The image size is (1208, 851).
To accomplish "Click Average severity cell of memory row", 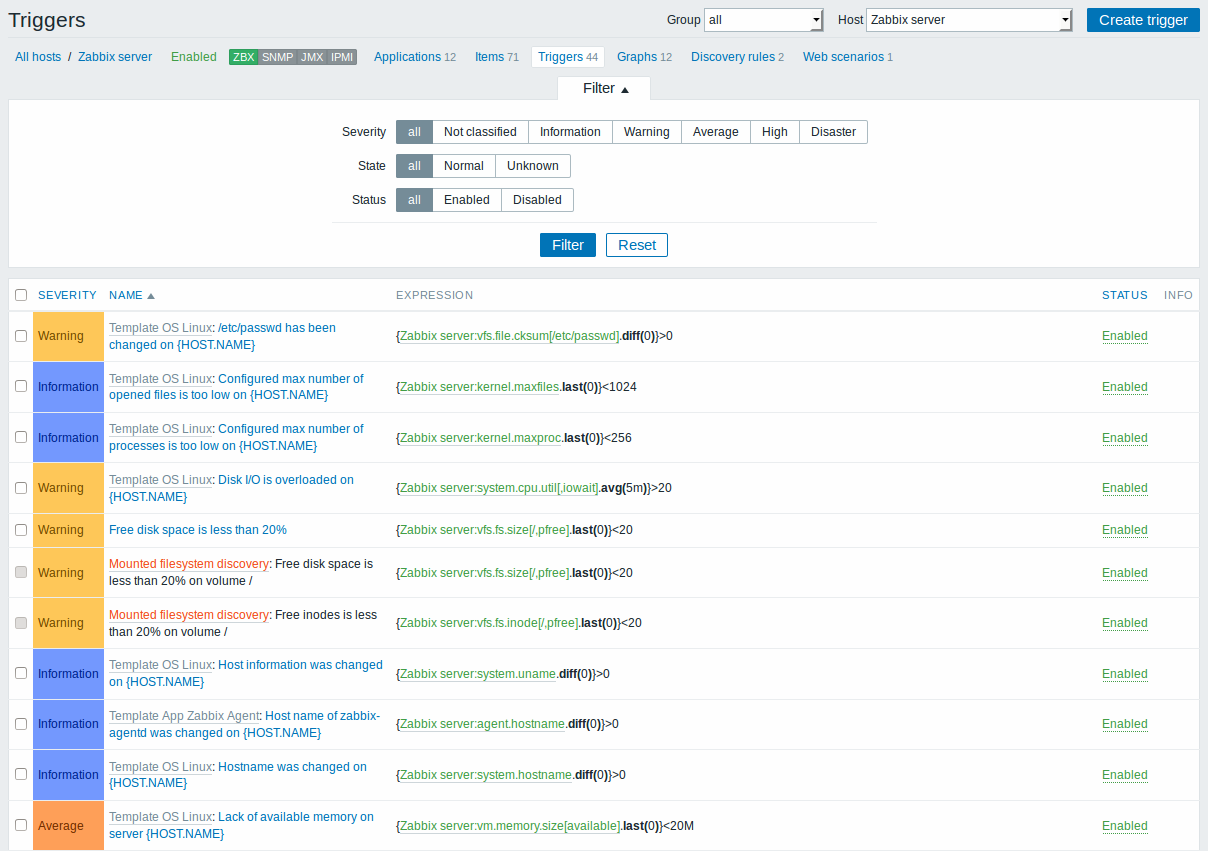I will (68, 825).
